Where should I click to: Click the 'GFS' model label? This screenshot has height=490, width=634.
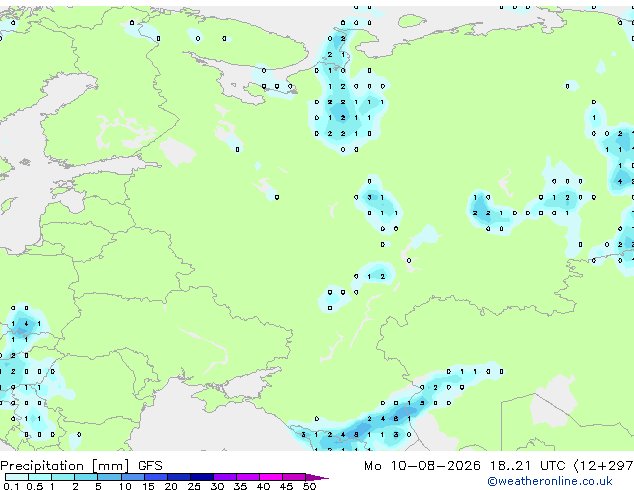(x=150, y=466)
